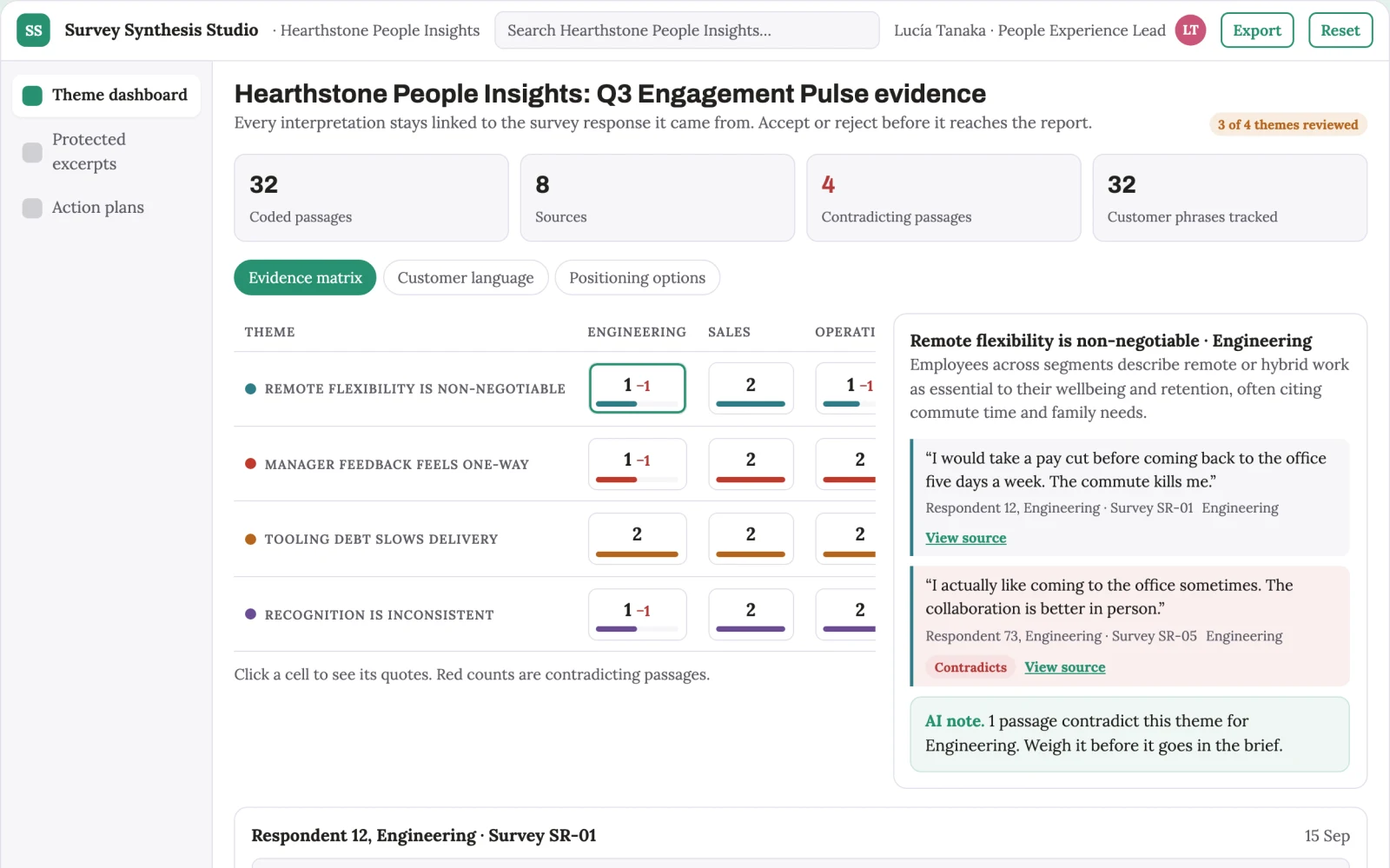Open the Contradicting passages stat card
This screenshot has width=1390, height=868.
(943, 198)
